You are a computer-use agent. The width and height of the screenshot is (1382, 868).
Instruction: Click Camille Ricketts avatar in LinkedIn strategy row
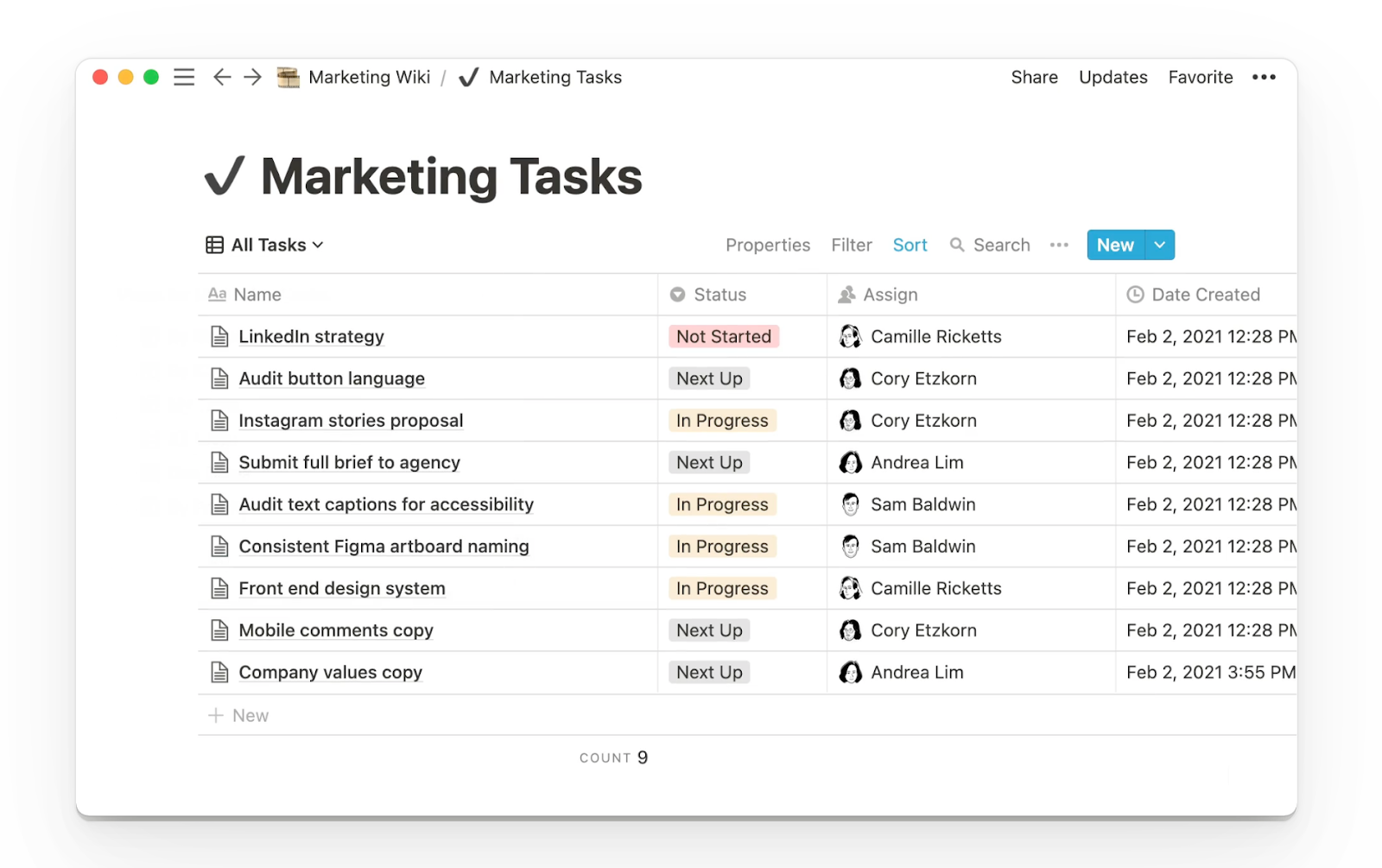tap(850, 336)
